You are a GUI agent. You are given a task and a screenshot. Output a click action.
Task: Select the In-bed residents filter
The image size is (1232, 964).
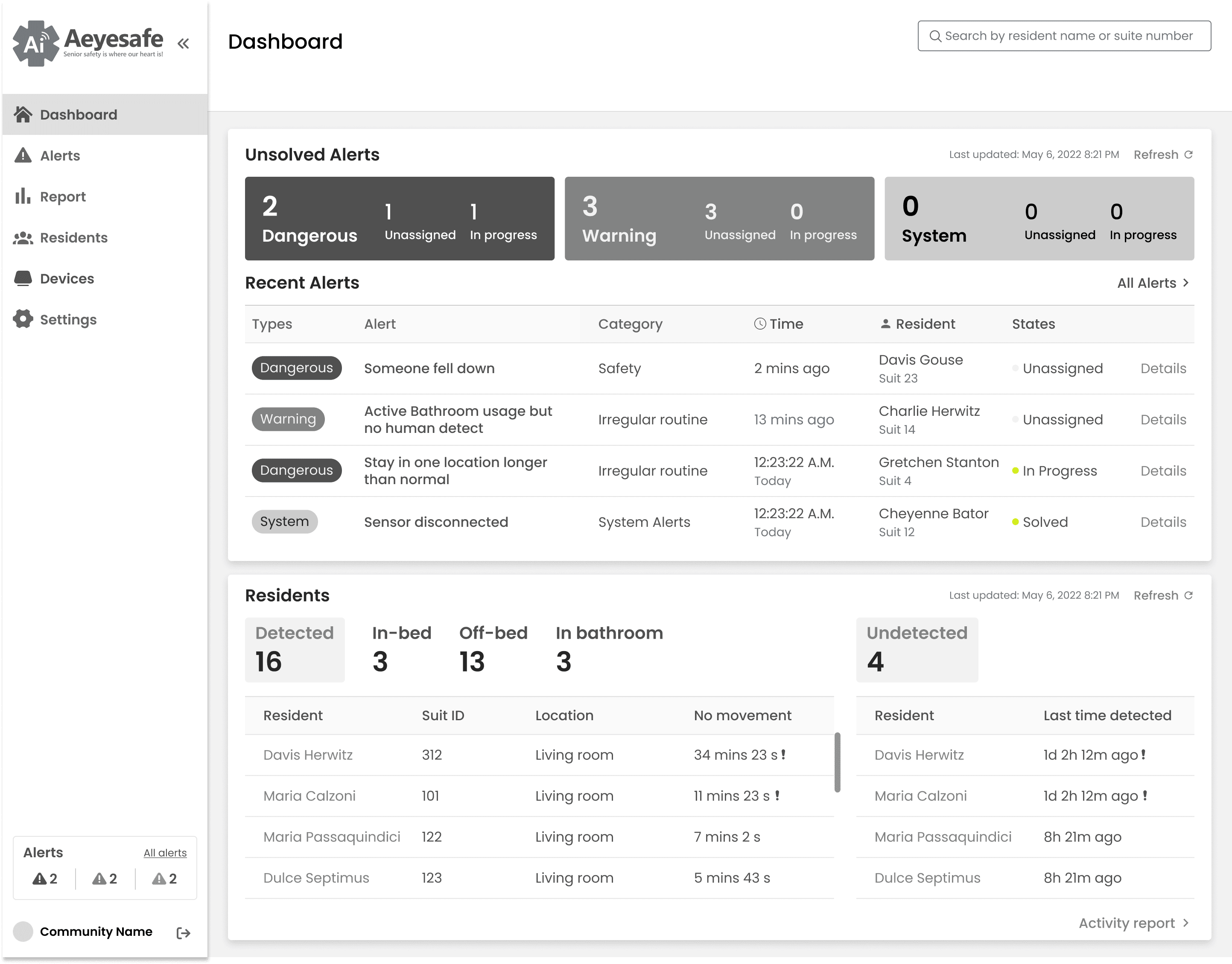point(402,650)
